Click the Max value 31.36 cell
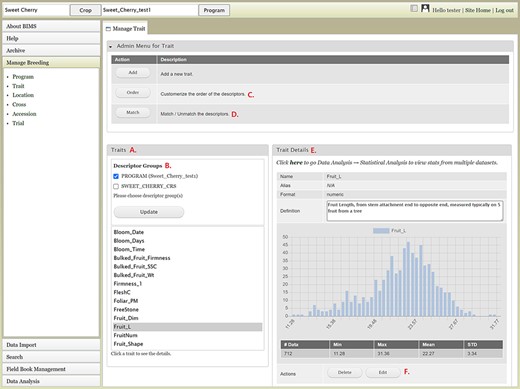 pyautogui.click(x=396, y=353)
